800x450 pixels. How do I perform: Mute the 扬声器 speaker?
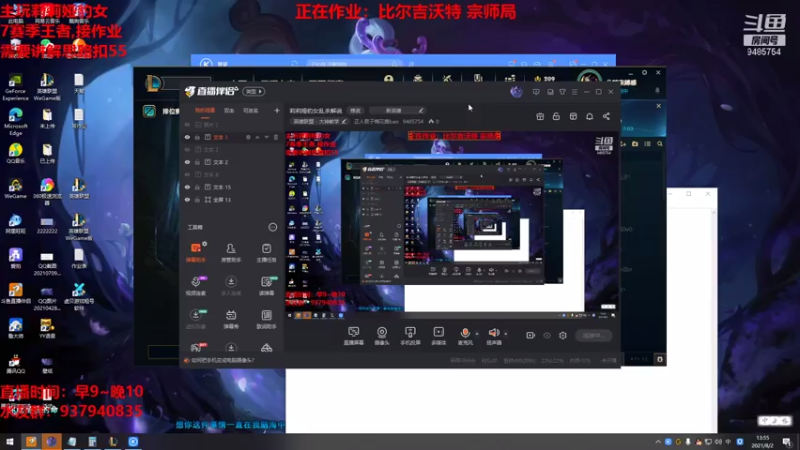[x=493, y=336]
